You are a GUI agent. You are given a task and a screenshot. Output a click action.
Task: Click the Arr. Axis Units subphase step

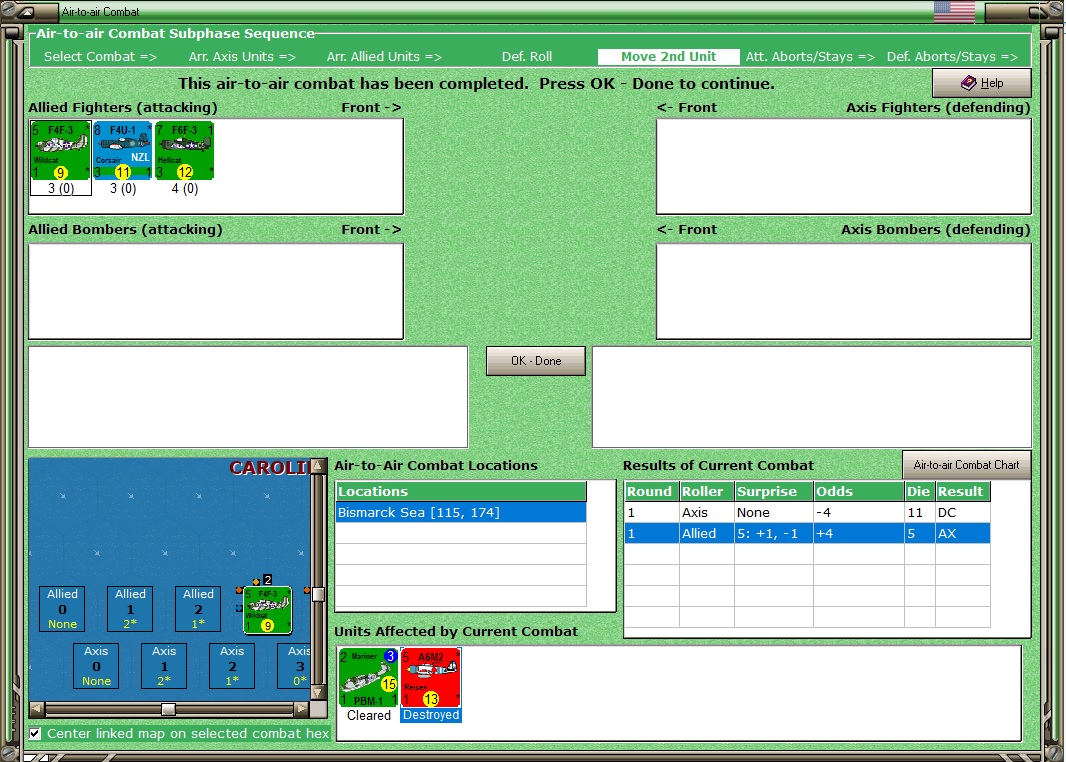242,56
